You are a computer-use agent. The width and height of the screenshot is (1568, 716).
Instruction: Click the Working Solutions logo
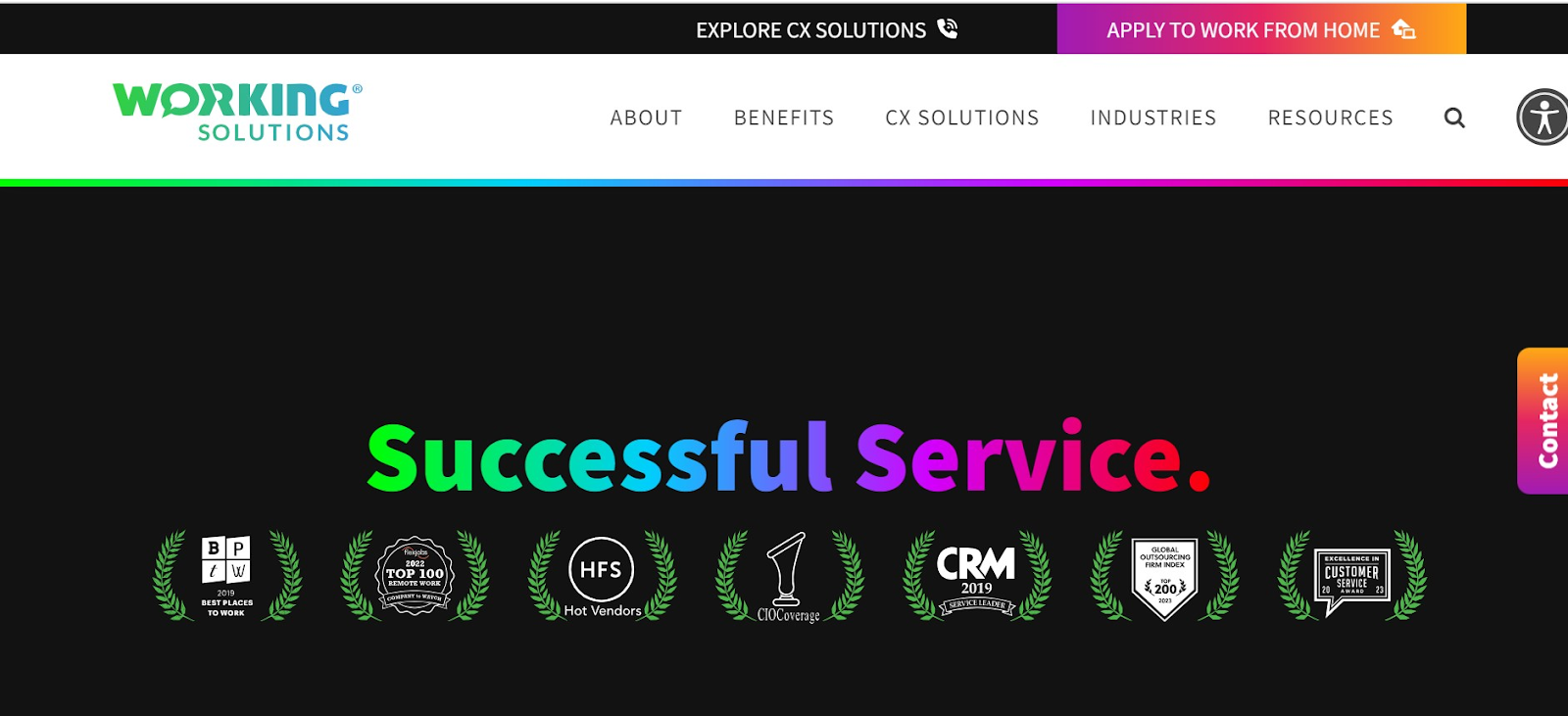[x=237, y=113]
